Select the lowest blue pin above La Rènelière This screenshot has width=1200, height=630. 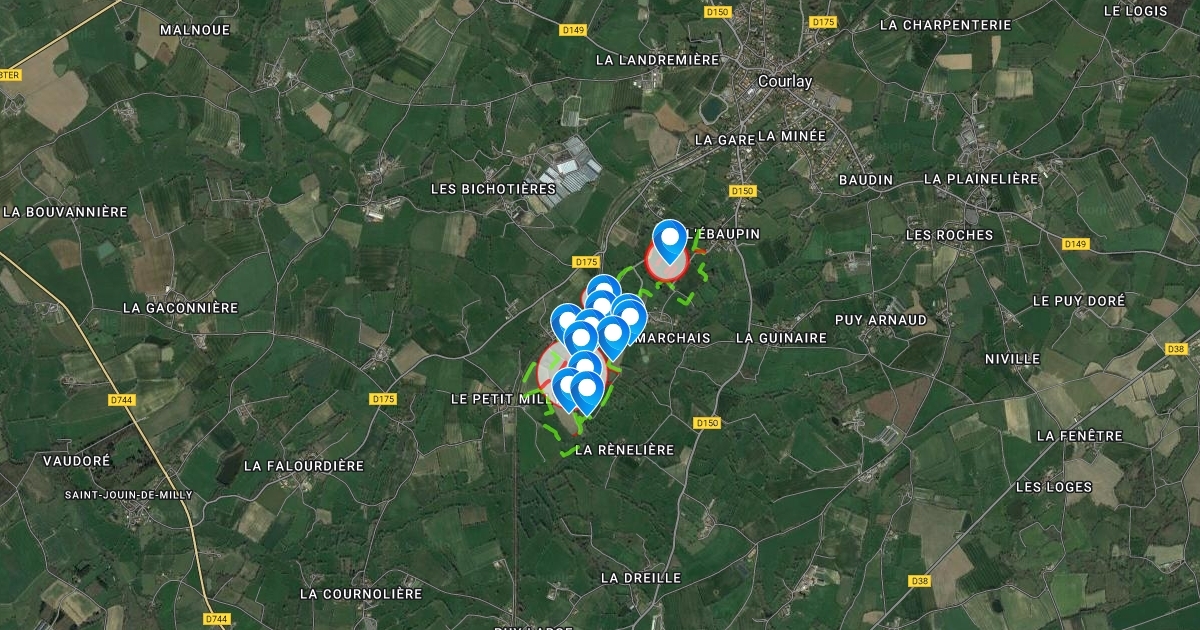pyautogui.click(x=587, y=393)
